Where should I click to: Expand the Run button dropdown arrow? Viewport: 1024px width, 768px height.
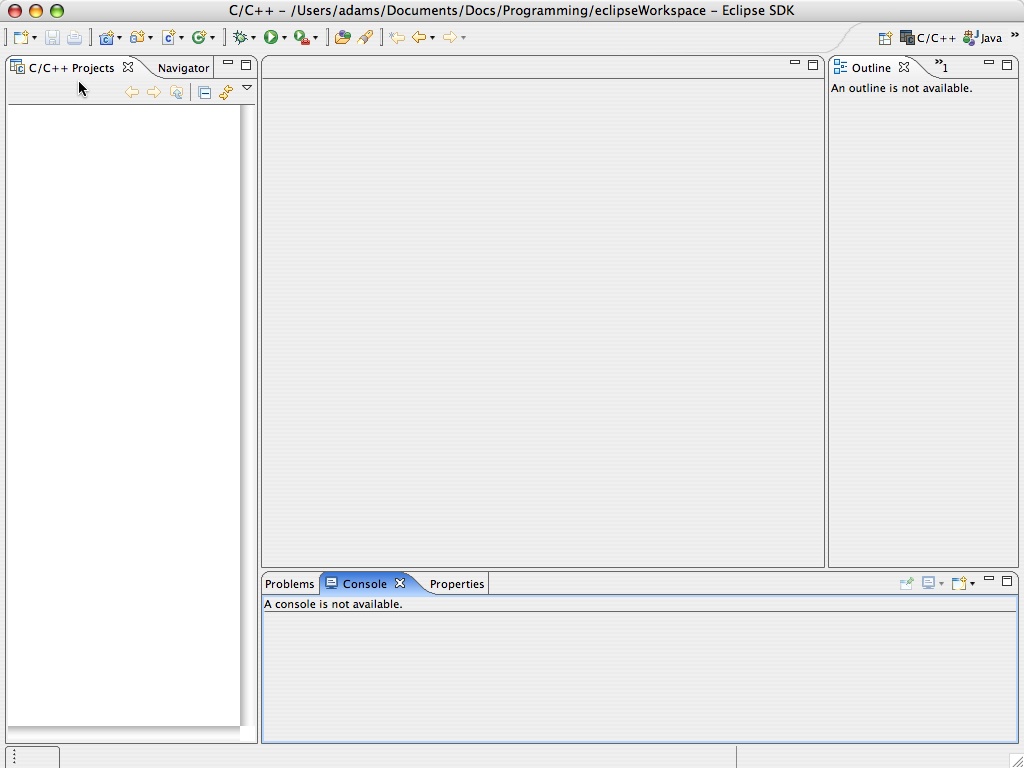coord(284,39)
